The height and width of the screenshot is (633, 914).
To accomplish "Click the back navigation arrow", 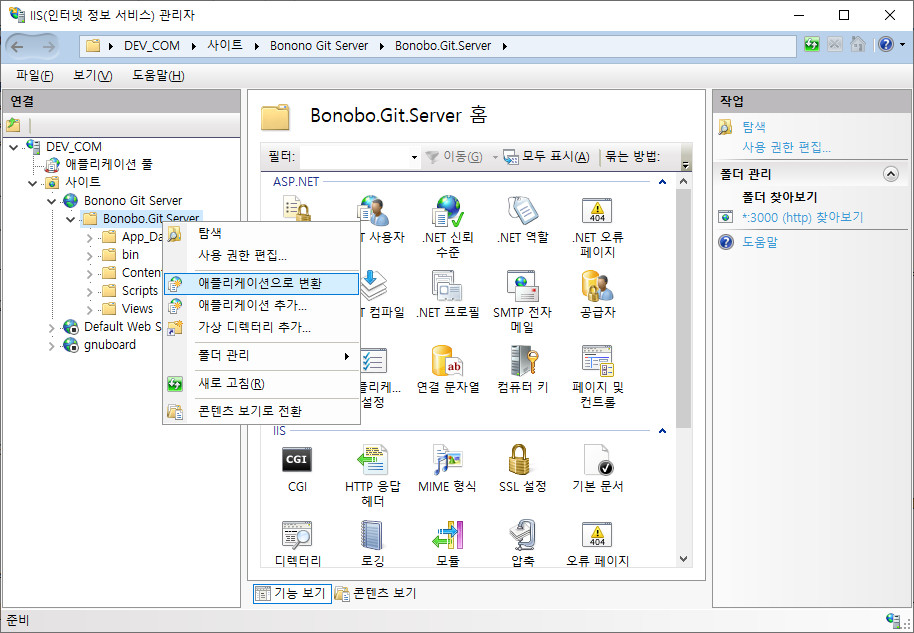I will (18, 46).
